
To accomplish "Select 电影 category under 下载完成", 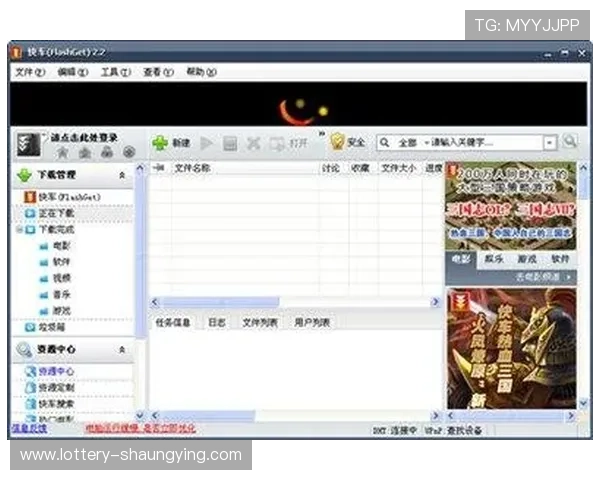I will [x=62, y=246].
